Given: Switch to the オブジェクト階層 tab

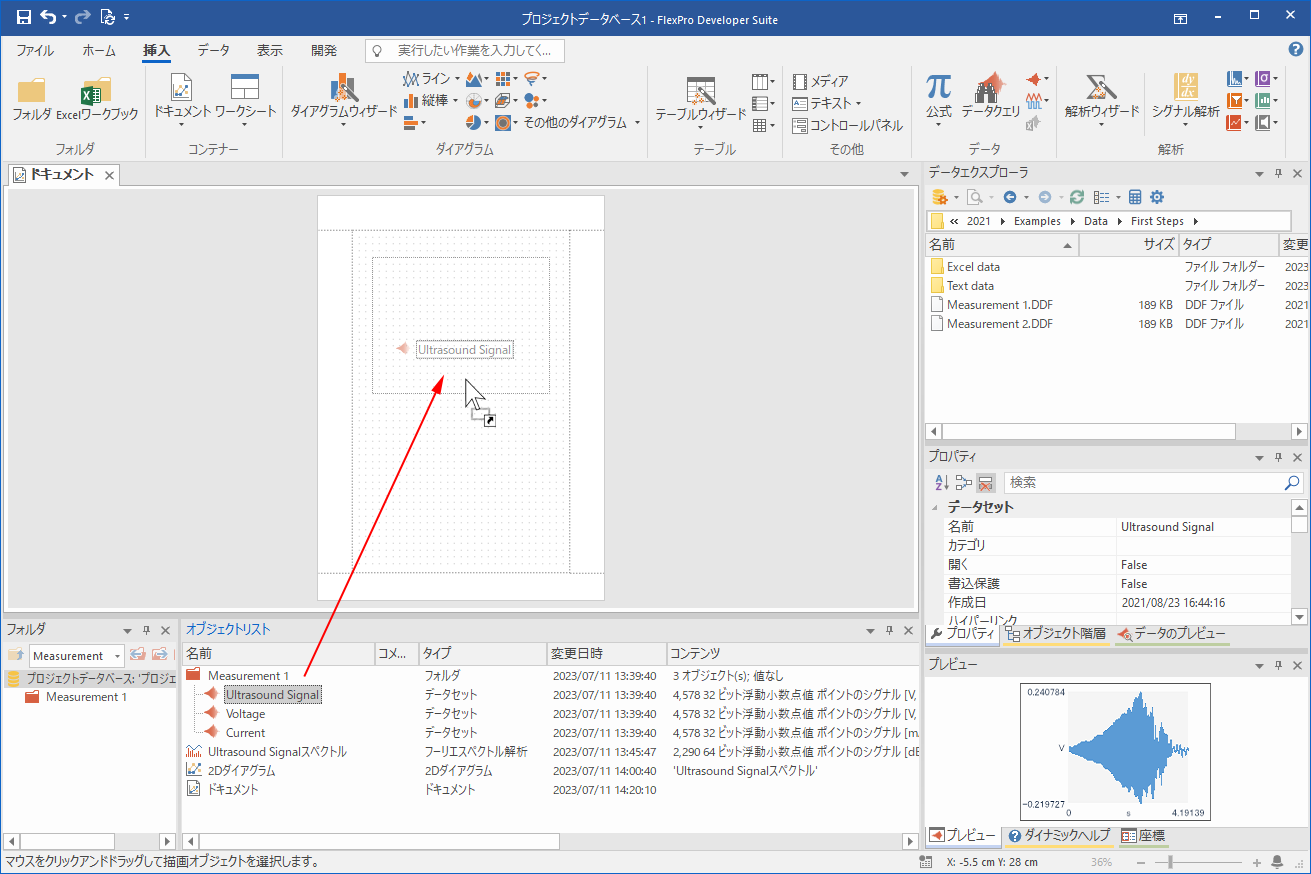Looking at the screenshot, I should tap(1056, 633).
